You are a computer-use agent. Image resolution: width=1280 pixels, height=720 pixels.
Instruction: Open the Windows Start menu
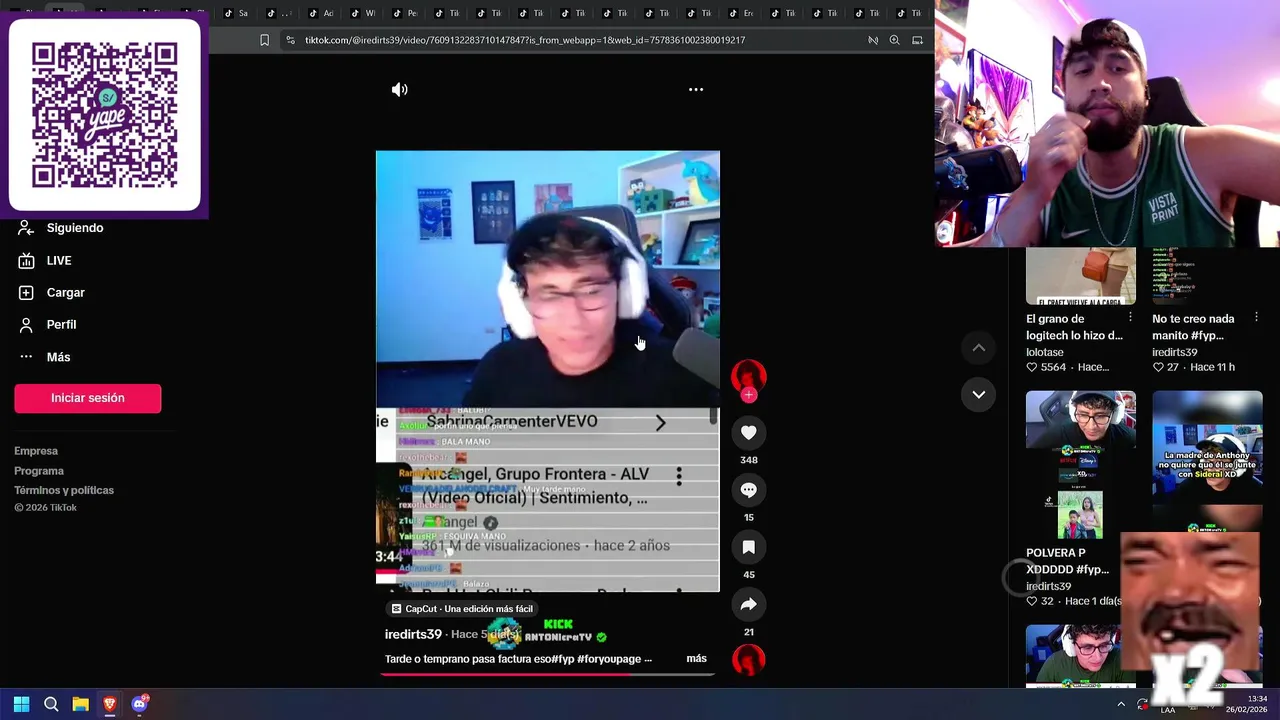[x=21, y=704]
